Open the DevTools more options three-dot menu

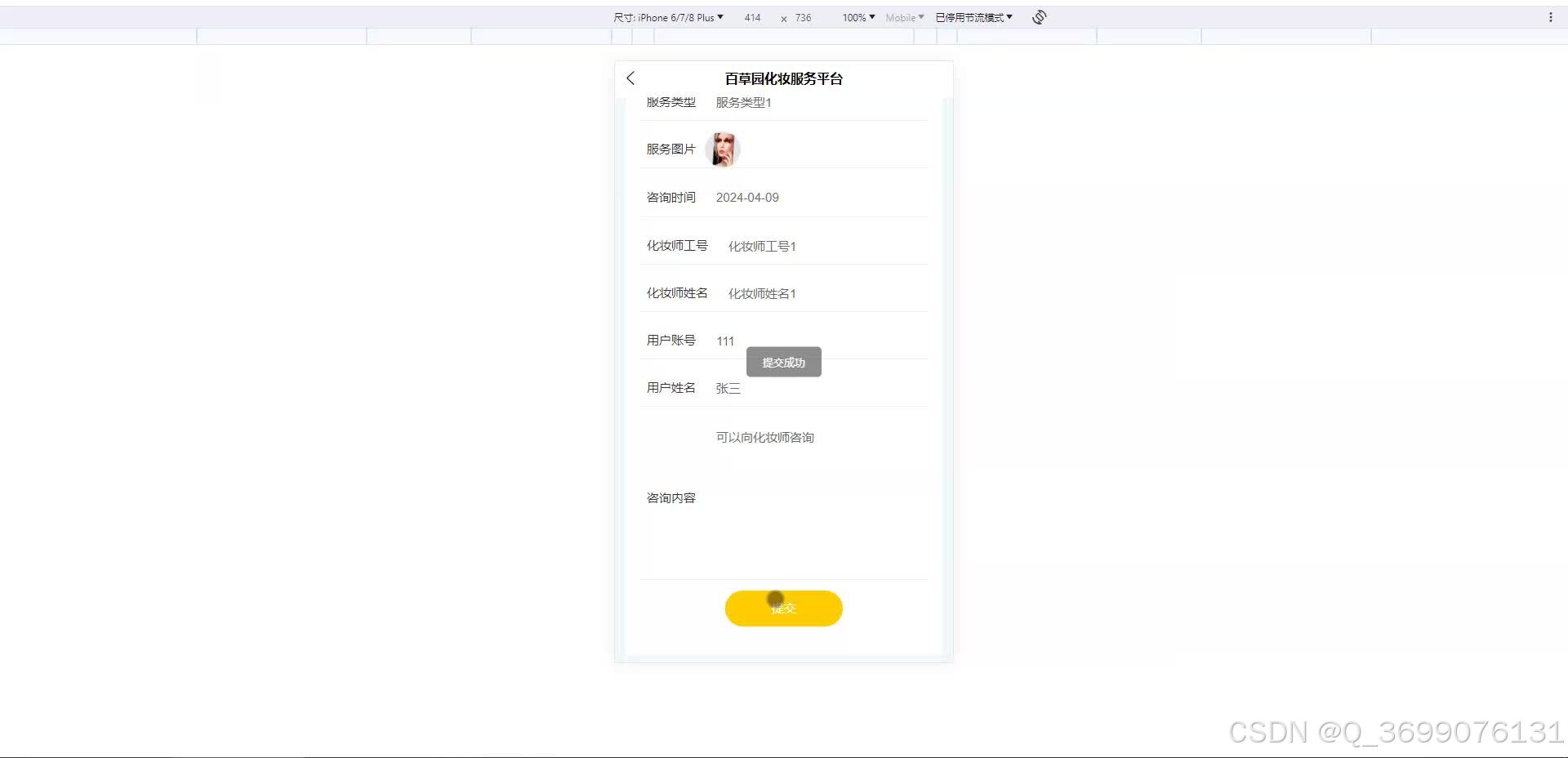[x=1551, y=16]
